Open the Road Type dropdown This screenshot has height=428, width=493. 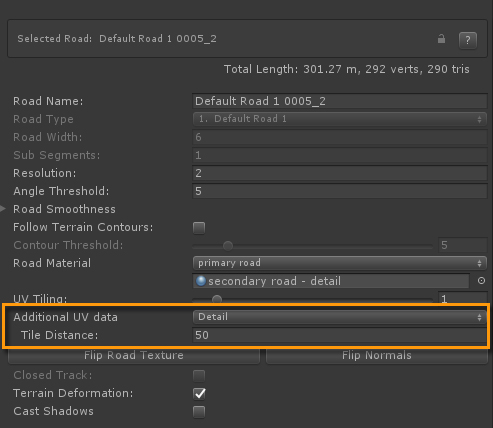340,119
